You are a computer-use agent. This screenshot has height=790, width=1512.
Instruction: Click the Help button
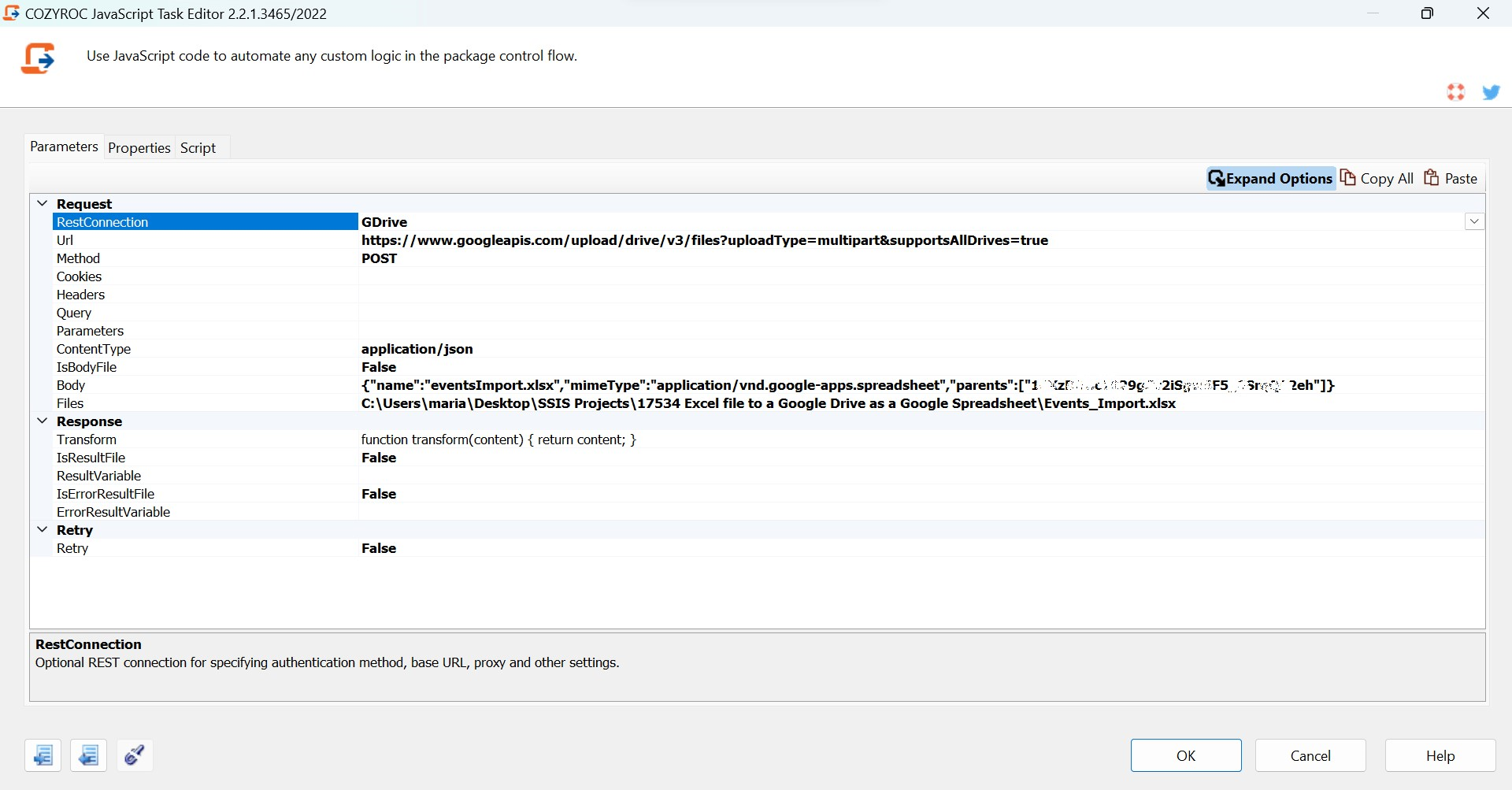click(1440, 755)
